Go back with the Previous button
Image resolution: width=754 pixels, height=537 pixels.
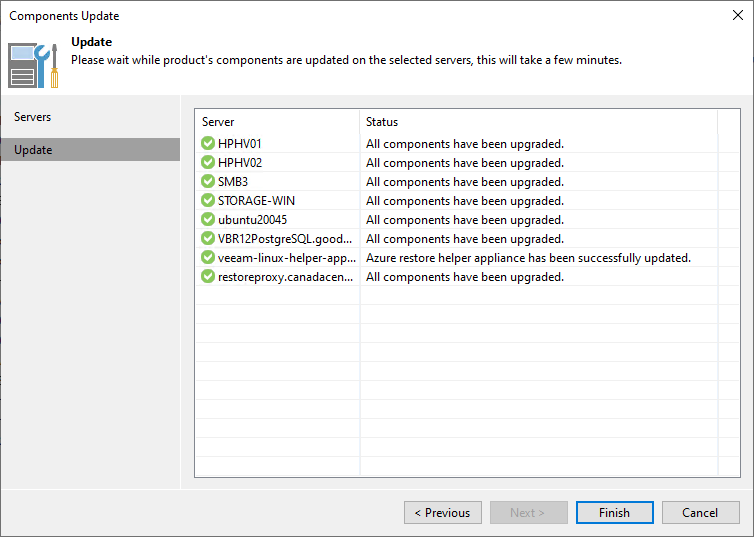pyautogui.click(x=443, y=513)
